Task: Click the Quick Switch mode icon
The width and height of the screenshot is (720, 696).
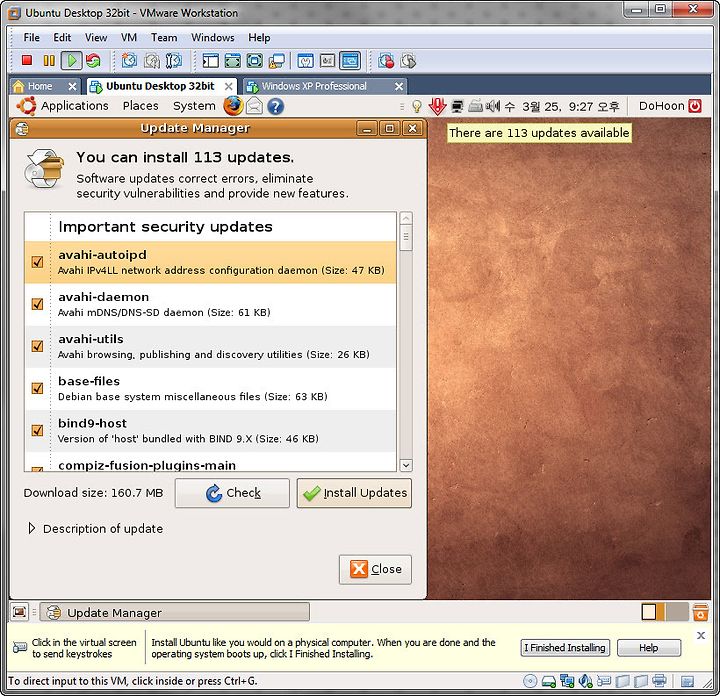Action: point(255,60)
